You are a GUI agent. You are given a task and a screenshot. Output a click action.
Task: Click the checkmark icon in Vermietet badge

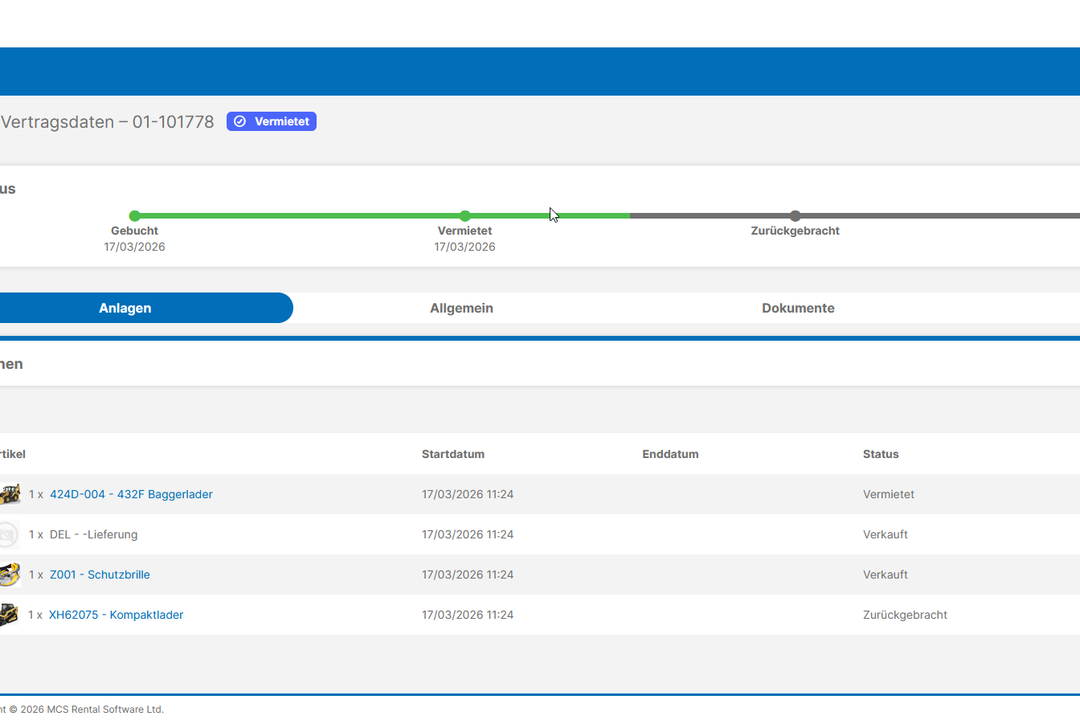click(x=240, y=121)
